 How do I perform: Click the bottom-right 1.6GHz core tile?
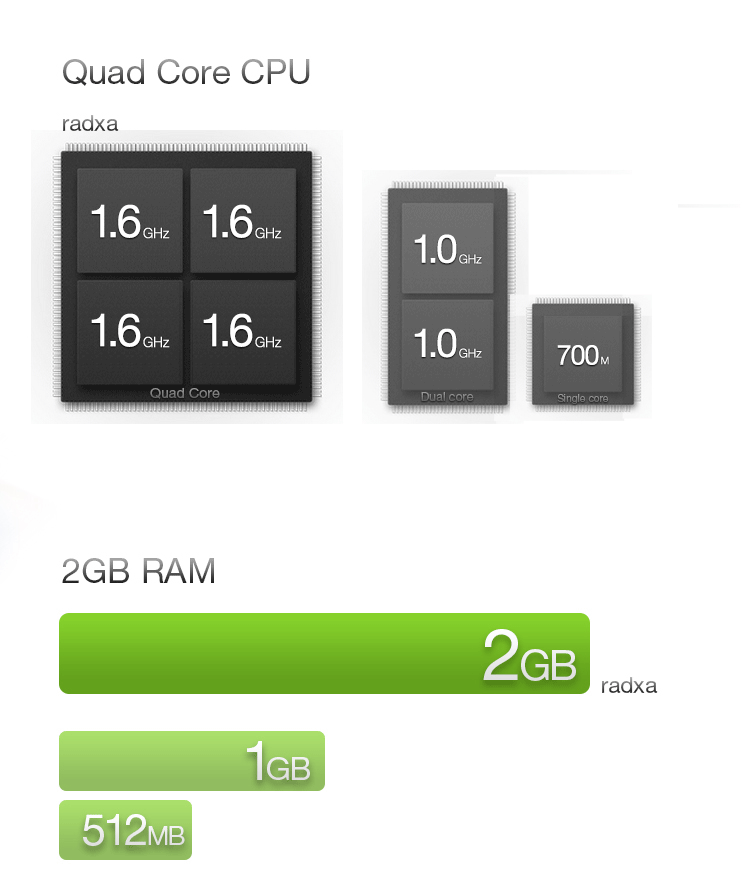(x=243, y=331)
